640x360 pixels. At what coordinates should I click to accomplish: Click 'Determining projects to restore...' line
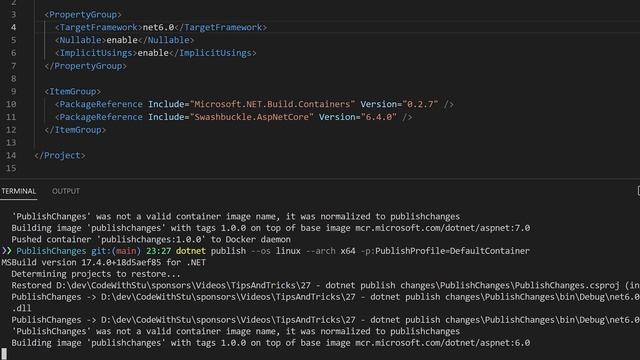coord(96,274)
